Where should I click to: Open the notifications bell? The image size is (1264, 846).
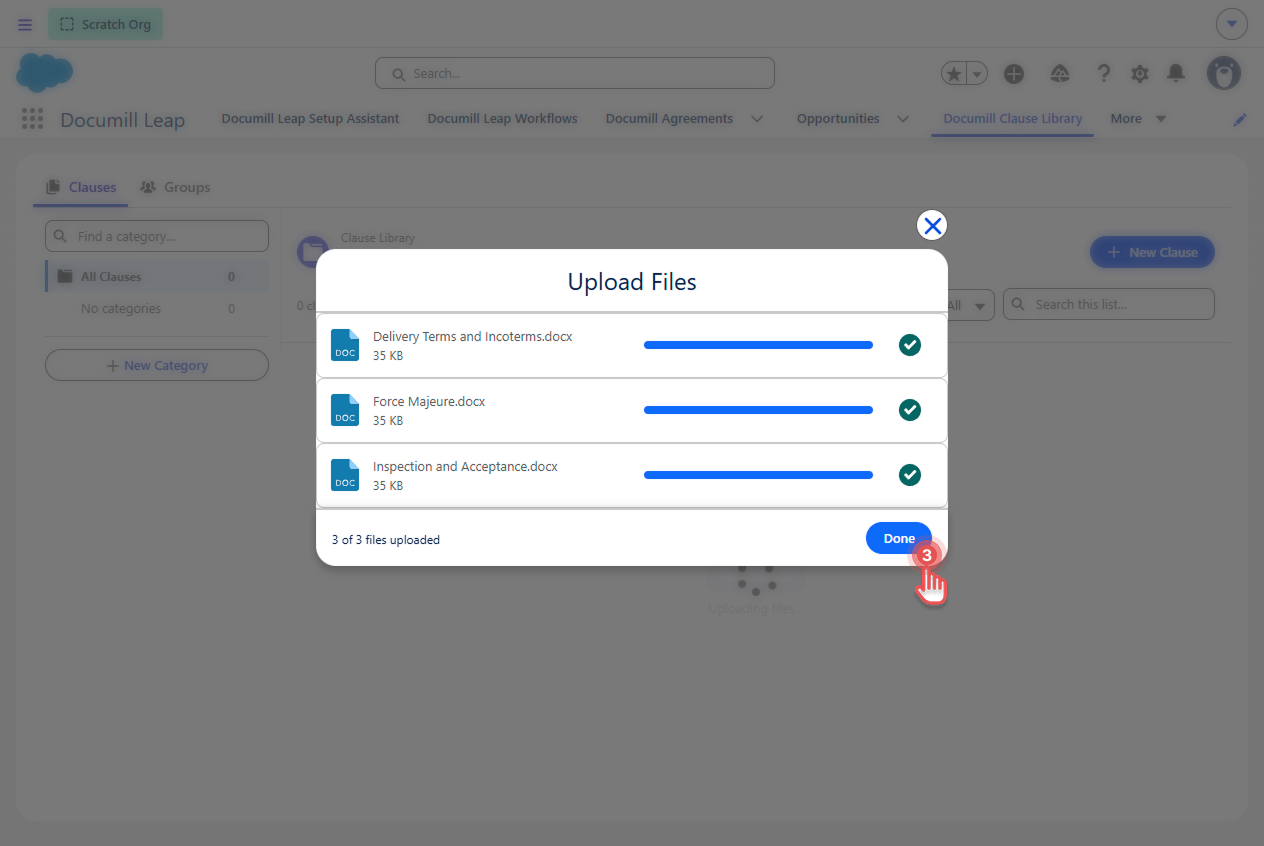1176,73
